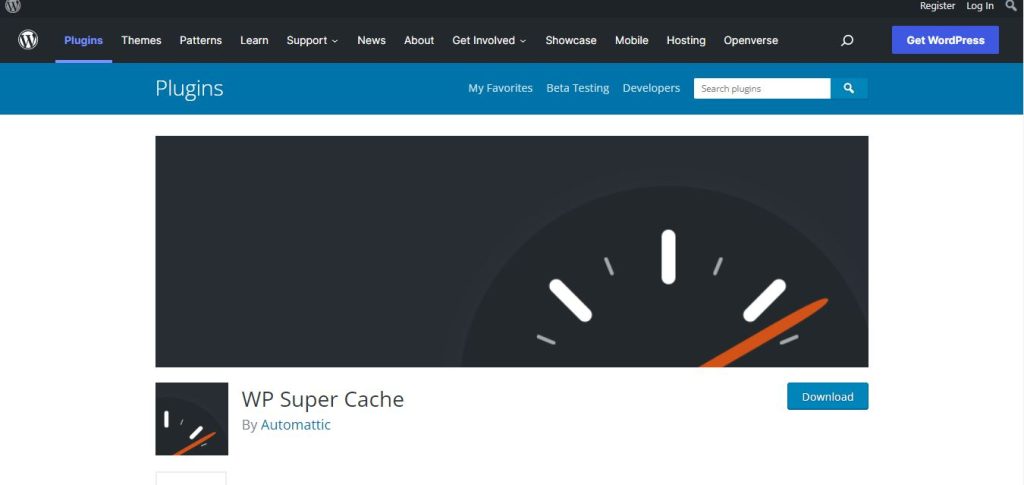Open the News page
Viewport: 1024px width, 485px height.
click(x=371, y=40)
